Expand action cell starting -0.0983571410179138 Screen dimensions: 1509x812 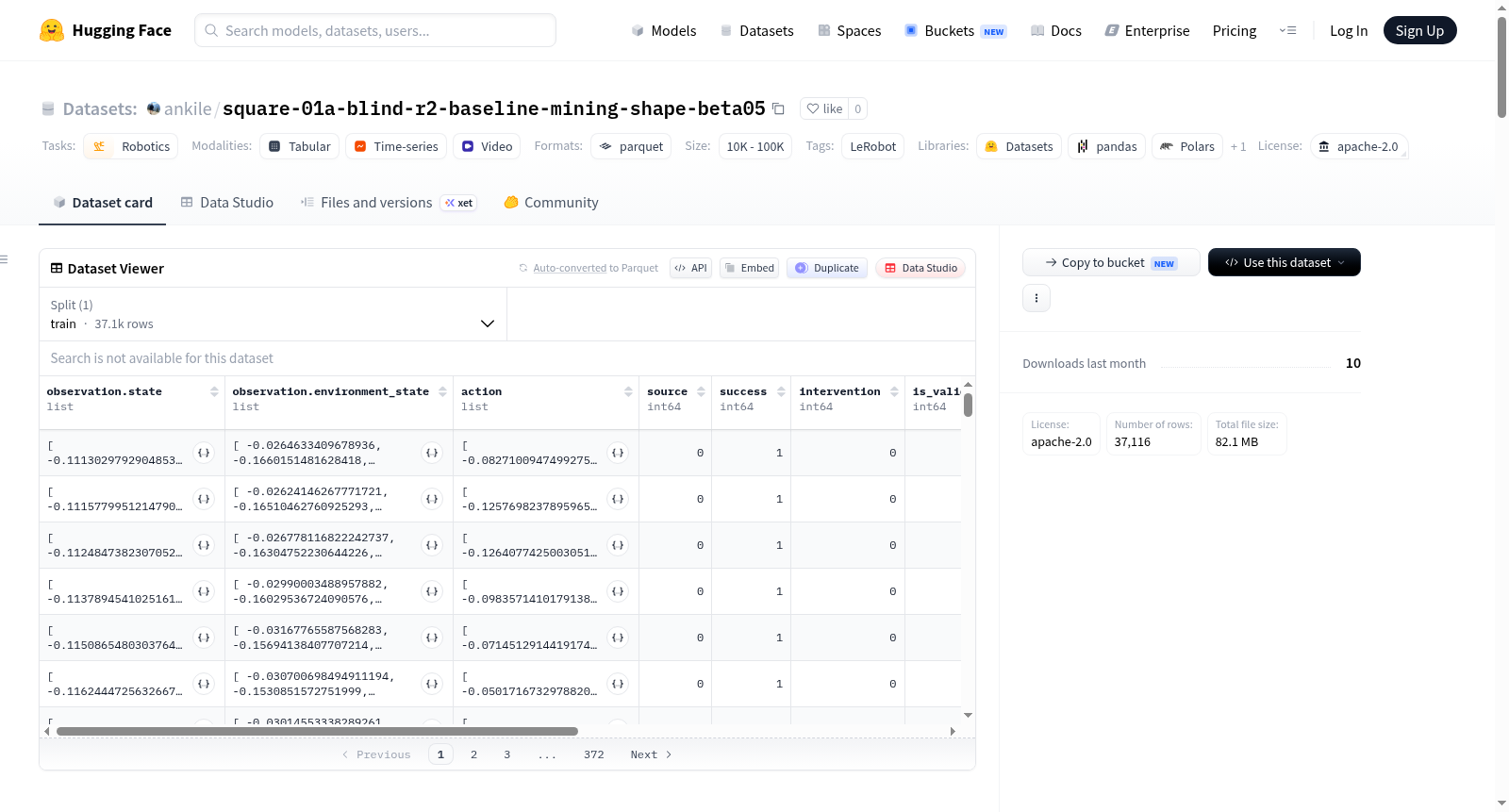[x=618, y=591]
